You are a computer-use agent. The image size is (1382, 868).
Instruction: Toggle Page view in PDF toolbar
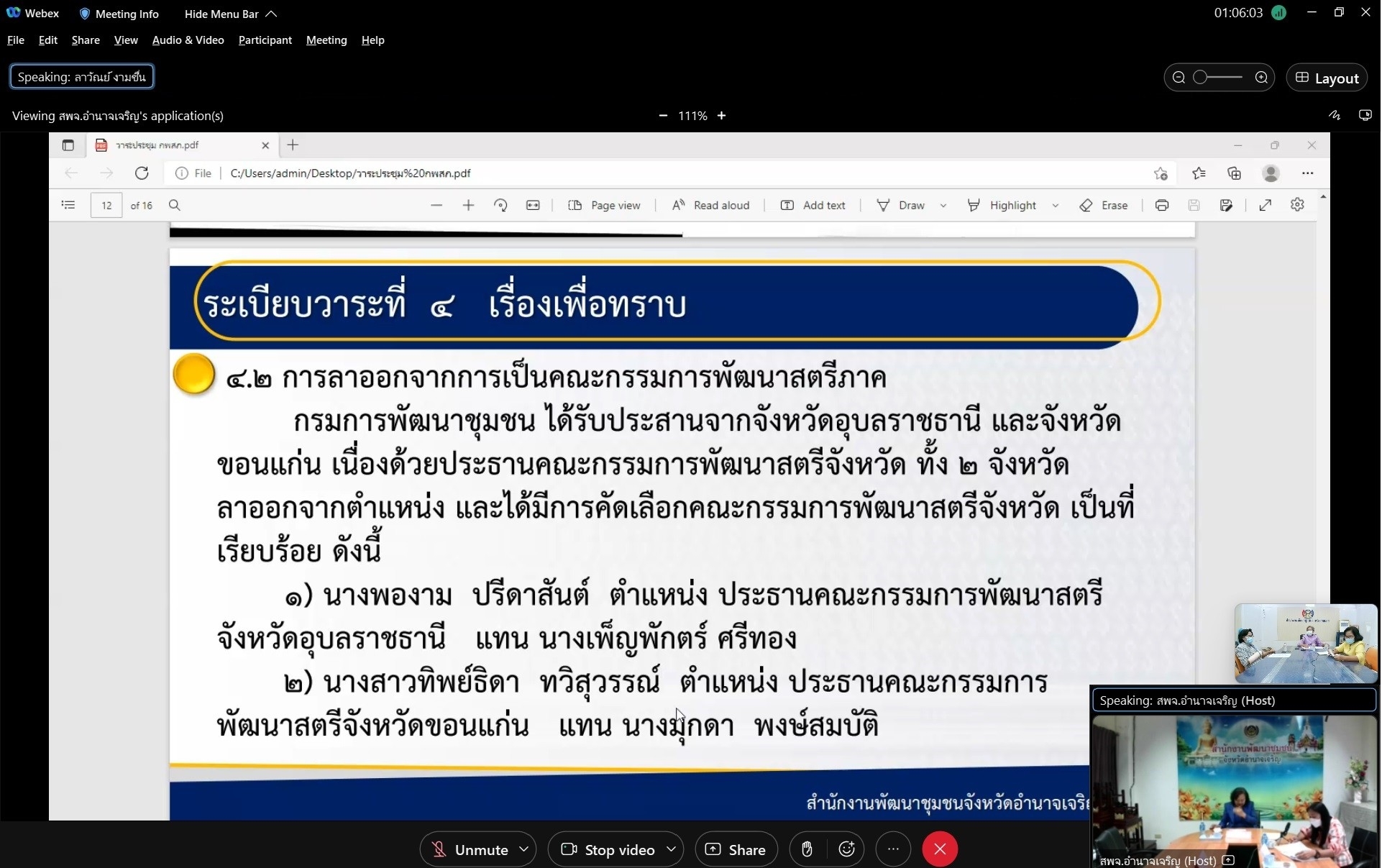604,205
